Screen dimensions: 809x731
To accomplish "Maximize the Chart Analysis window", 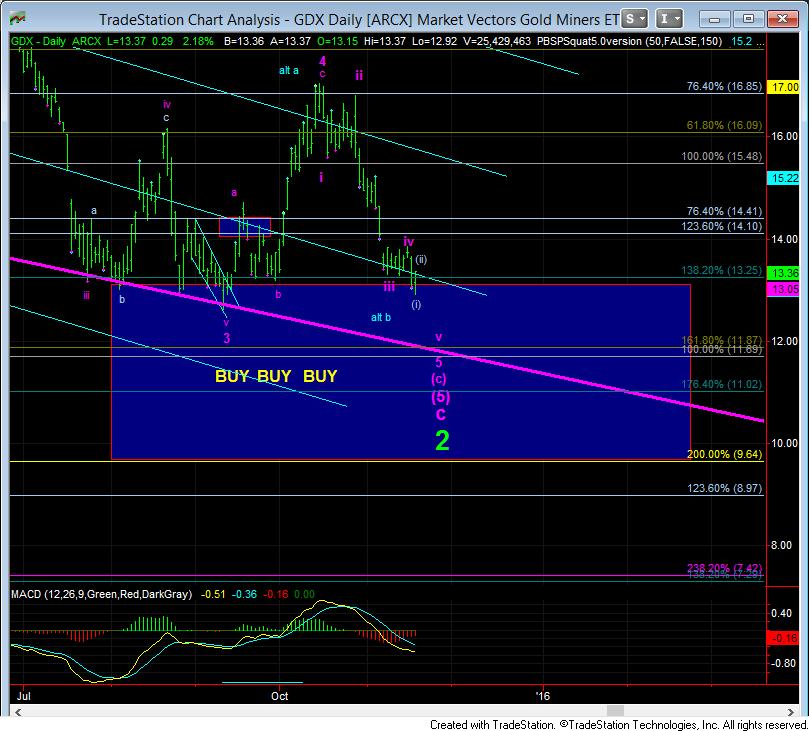I will 748,20.
